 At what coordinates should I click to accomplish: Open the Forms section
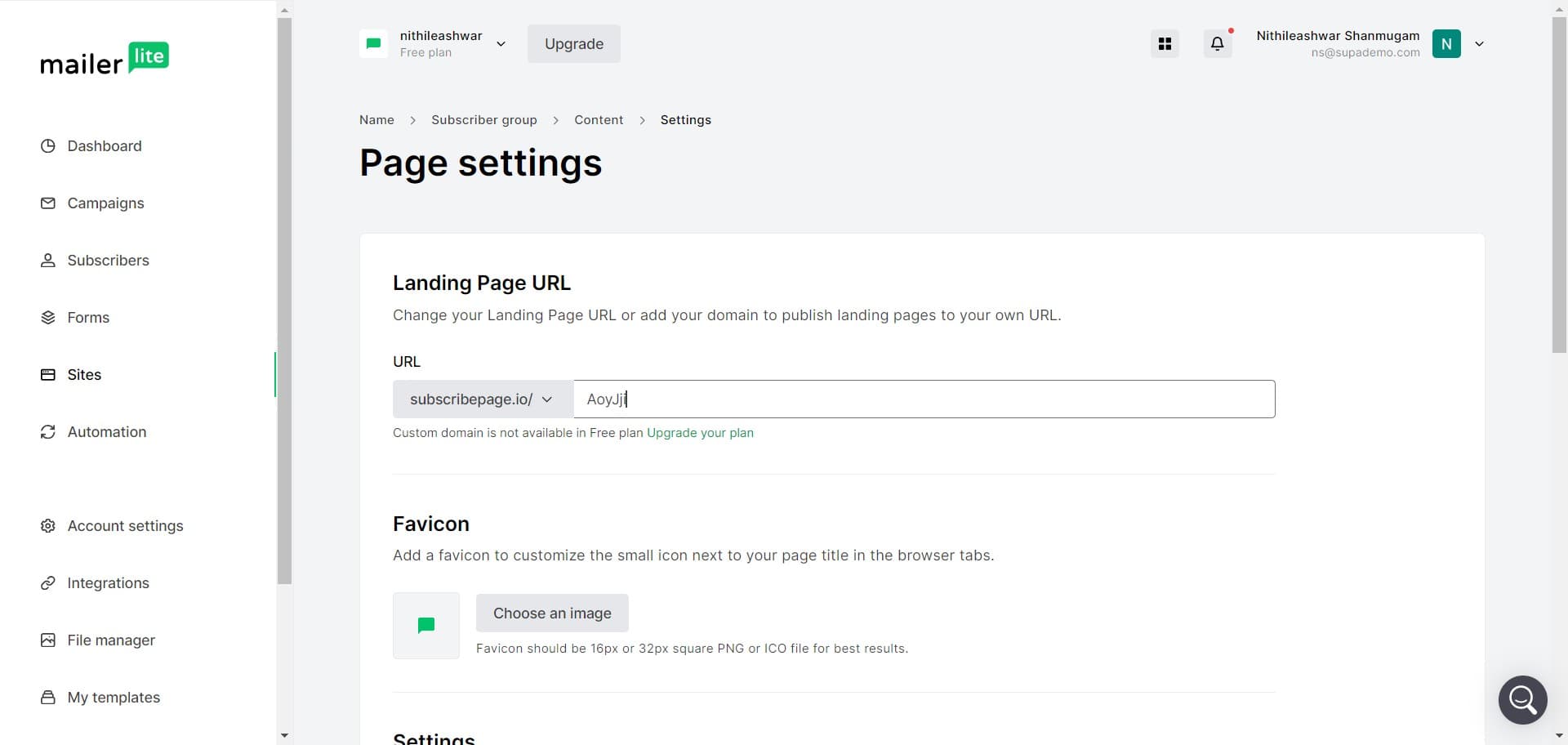point(88,318)
